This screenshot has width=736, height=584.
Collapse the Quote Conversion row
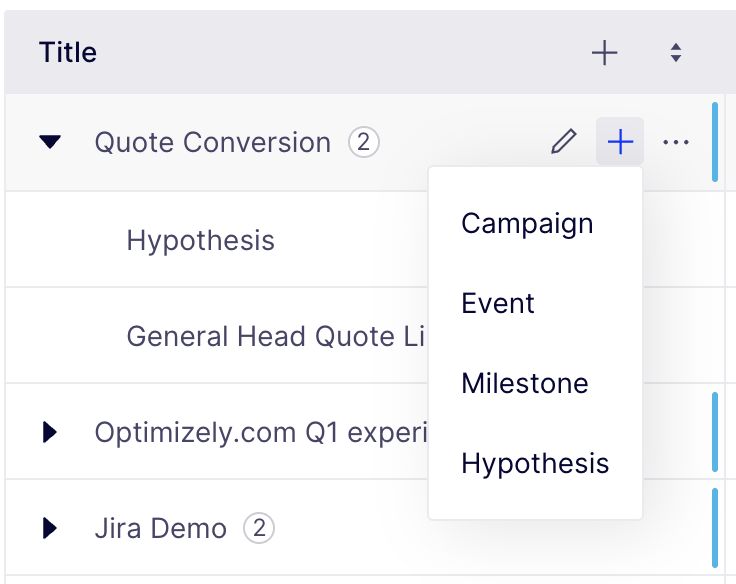[x=50, y=142]
